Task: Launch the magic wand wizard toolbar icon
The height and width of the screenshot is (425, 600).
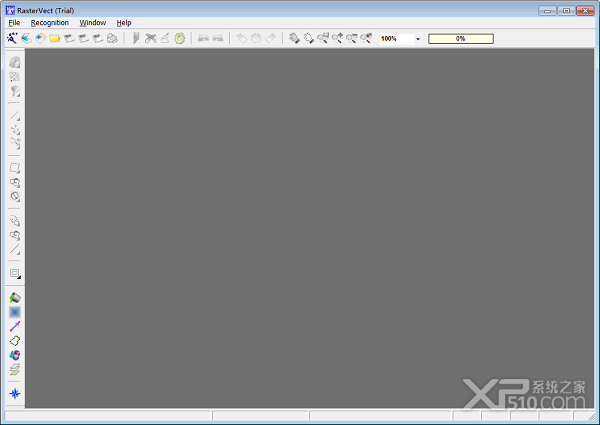Action: (x=12, y=38)
